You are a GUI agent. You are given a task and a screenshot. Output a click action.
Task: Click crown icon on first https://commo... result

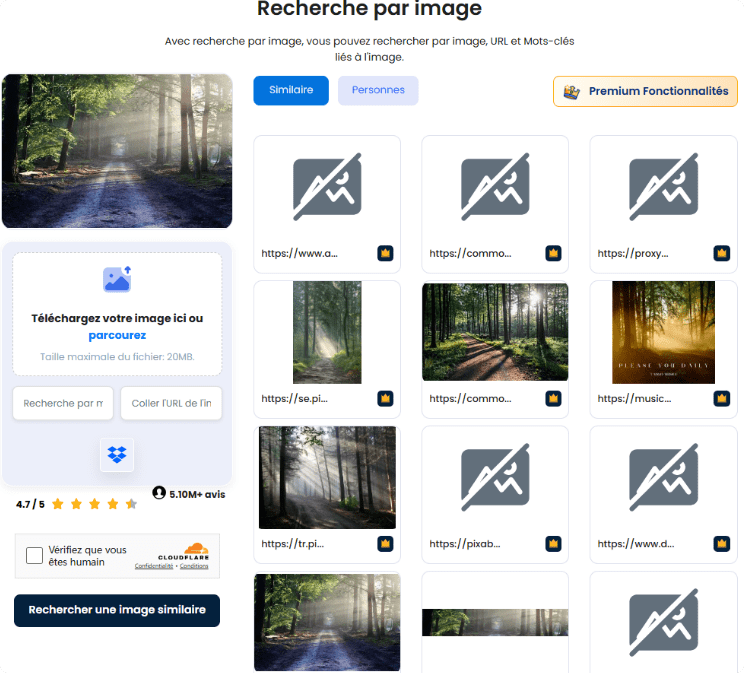pos(553,253)
